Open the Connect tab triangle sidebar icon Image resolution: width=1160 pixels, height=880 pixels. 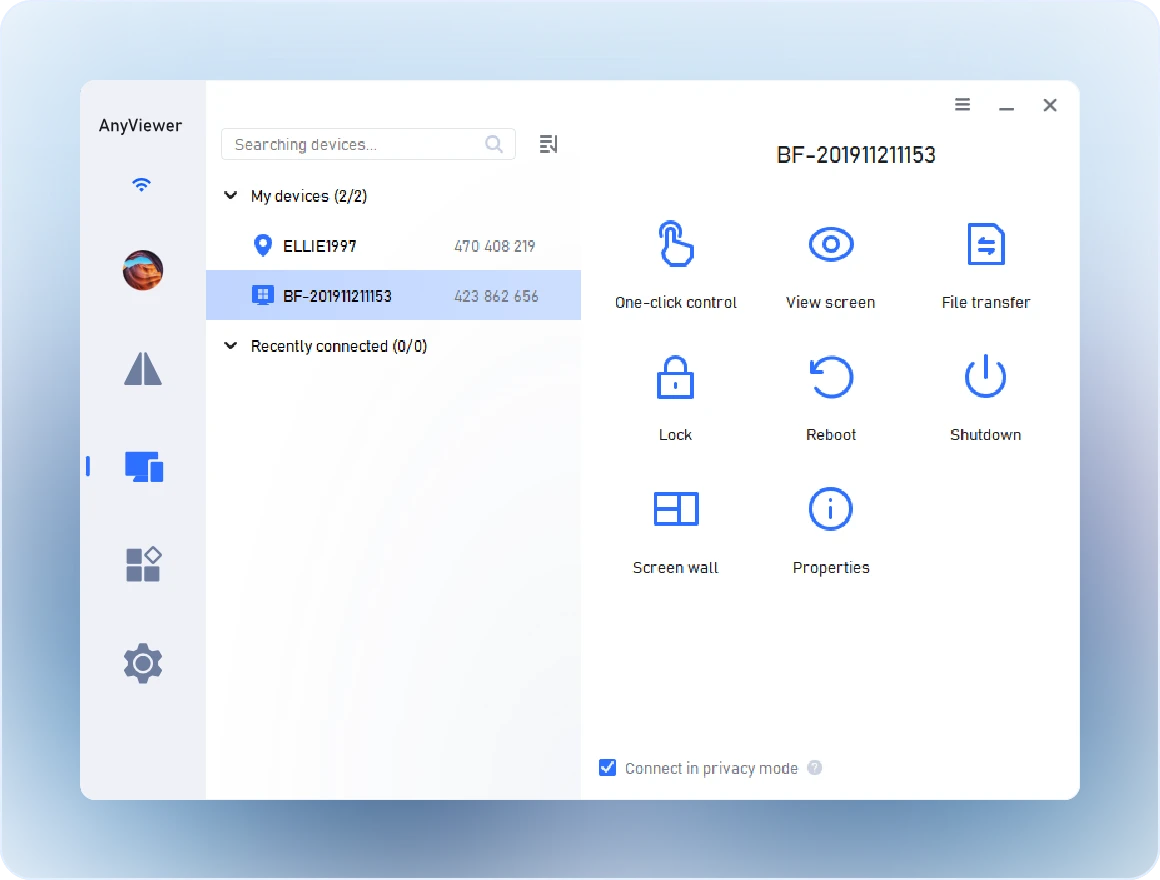pos(143,368)
